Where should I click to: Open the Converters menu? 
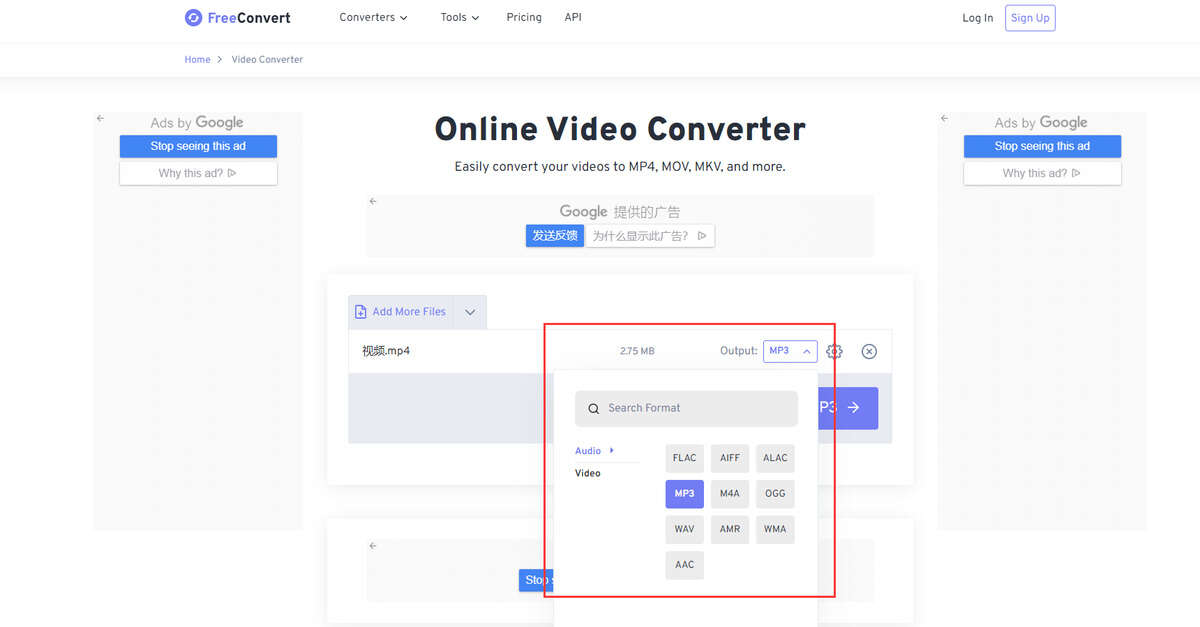pos(373,18)
